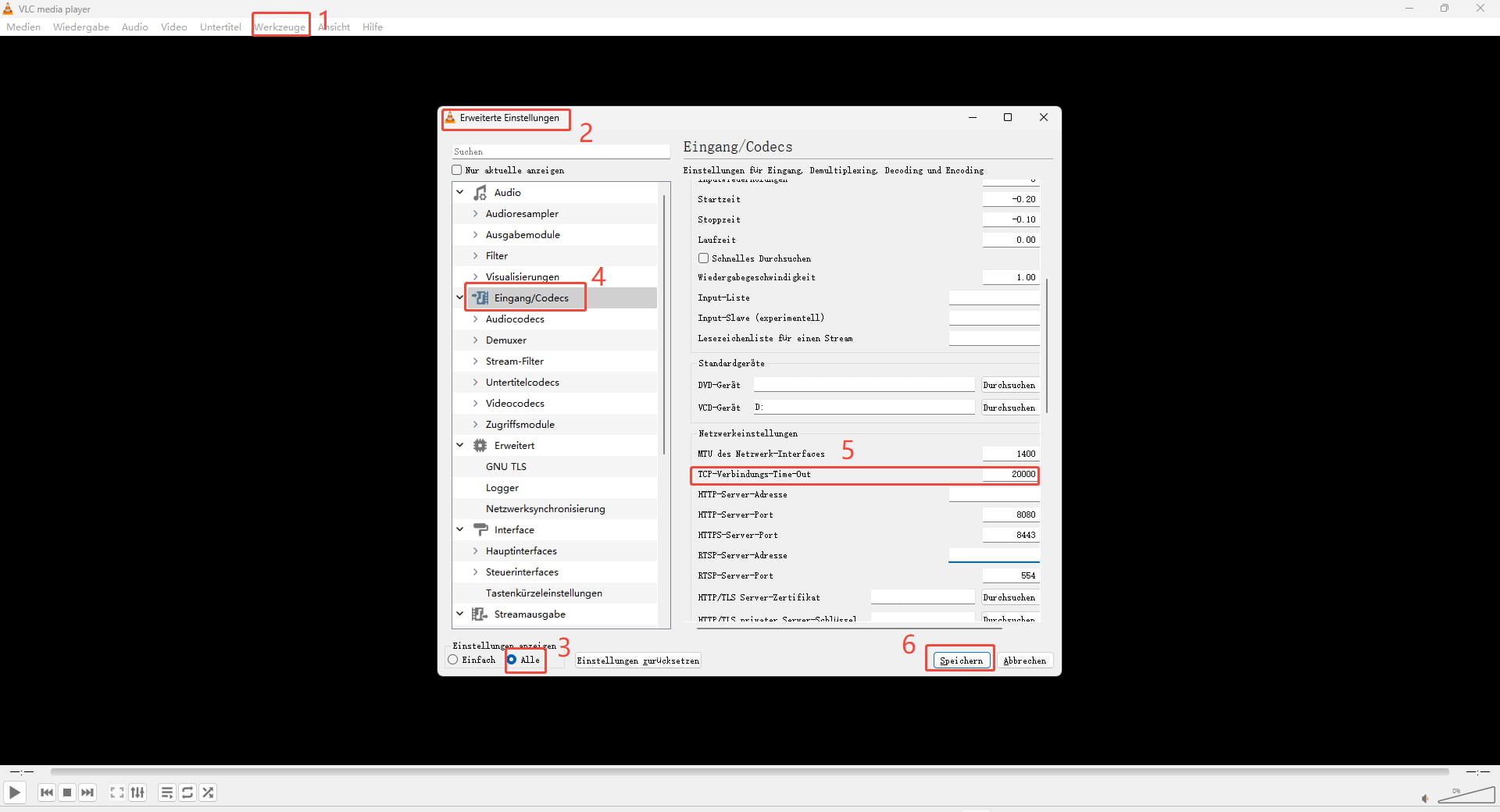
Task: Skip to previous media track
Action: (x=47, y=792)
